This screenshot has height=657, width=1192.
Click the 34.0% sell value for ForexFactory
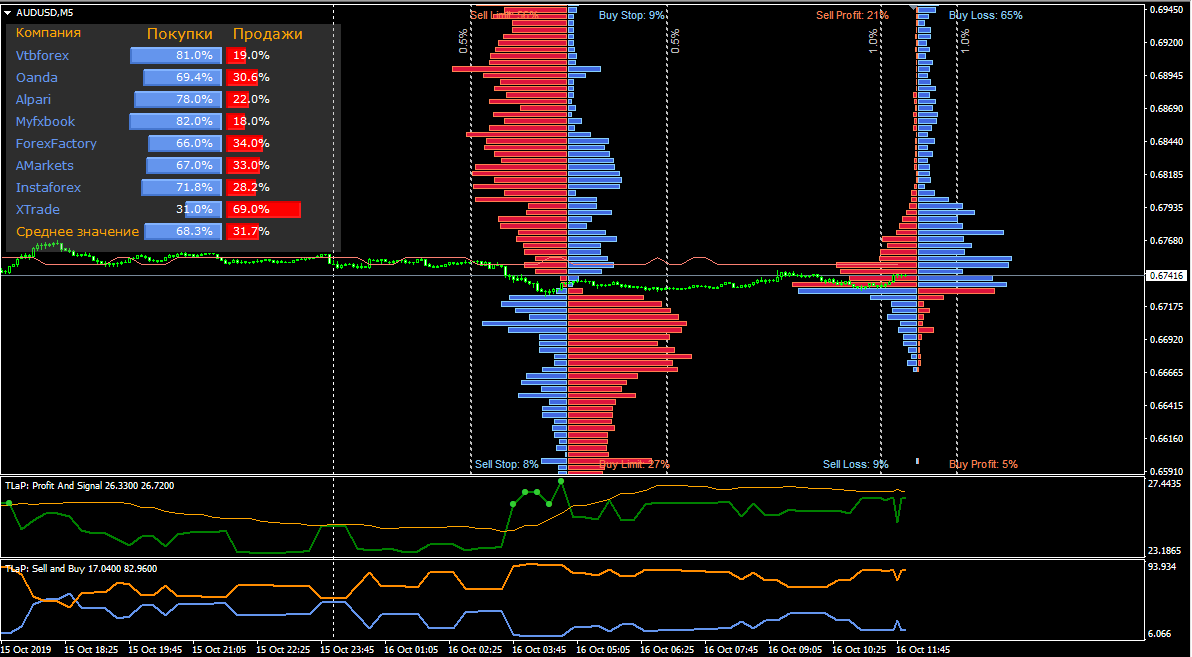point(251,143)
